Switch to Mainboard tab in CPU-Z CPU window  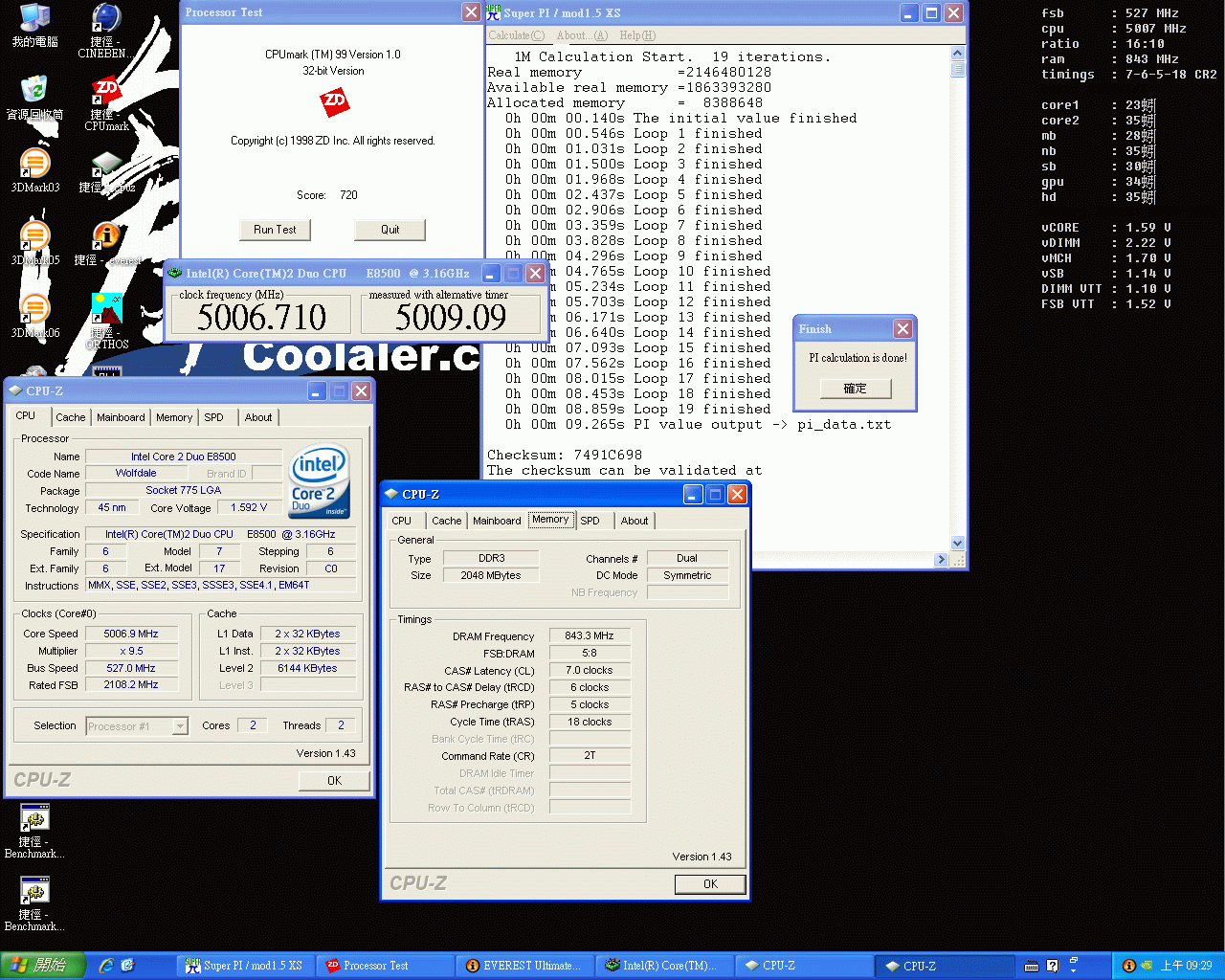pos(121,417)
